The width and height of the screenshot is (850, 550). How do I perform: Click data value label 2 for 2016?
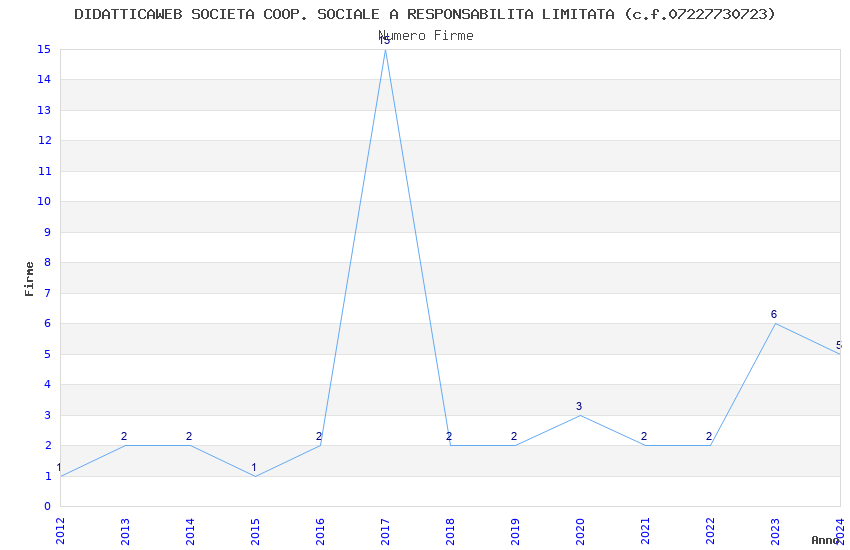[319, 436]
